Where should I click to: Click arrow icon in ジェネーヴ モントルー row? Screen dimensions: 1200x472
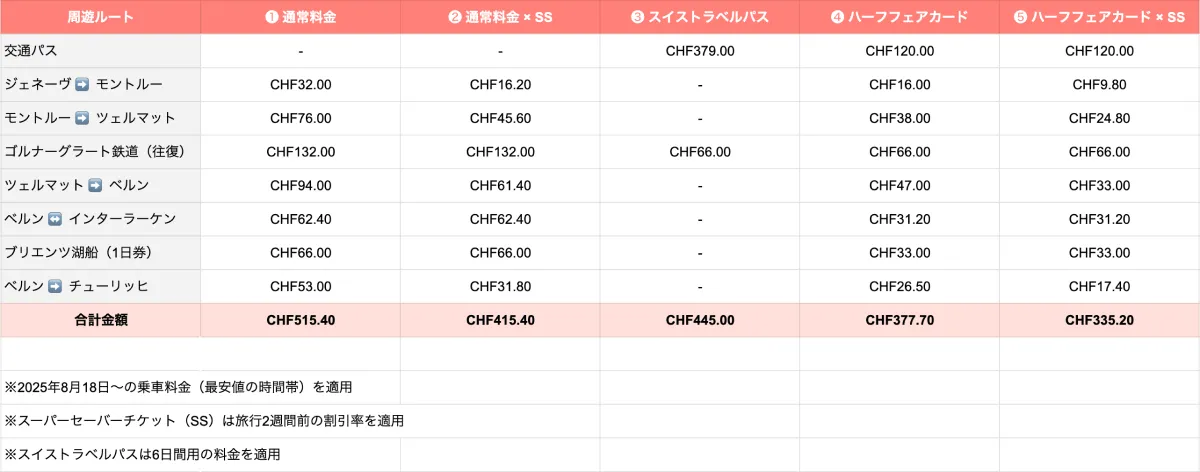(83, 85)
